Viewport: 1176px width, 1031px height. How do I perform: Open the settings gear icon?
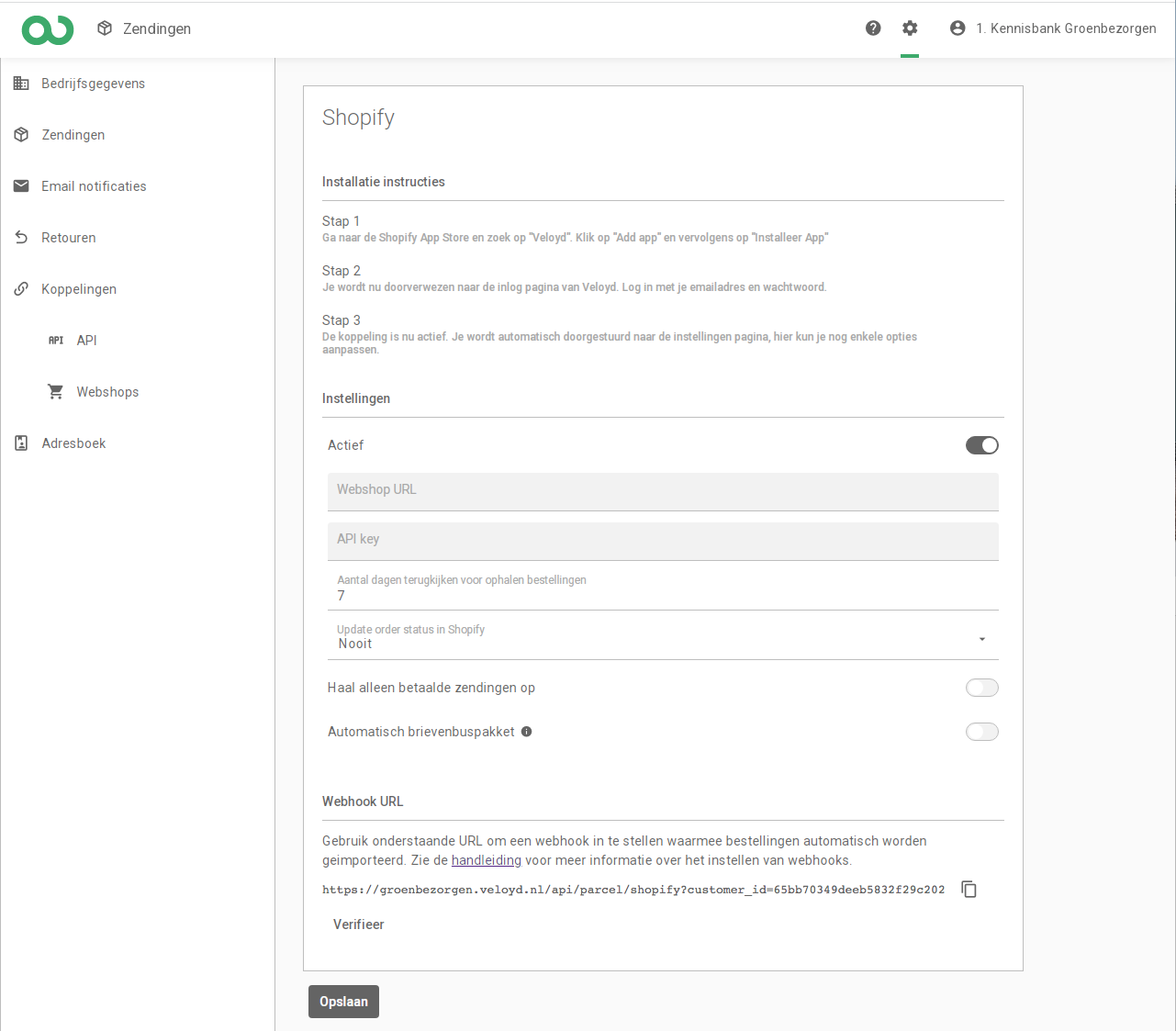[x=910, y=28]
